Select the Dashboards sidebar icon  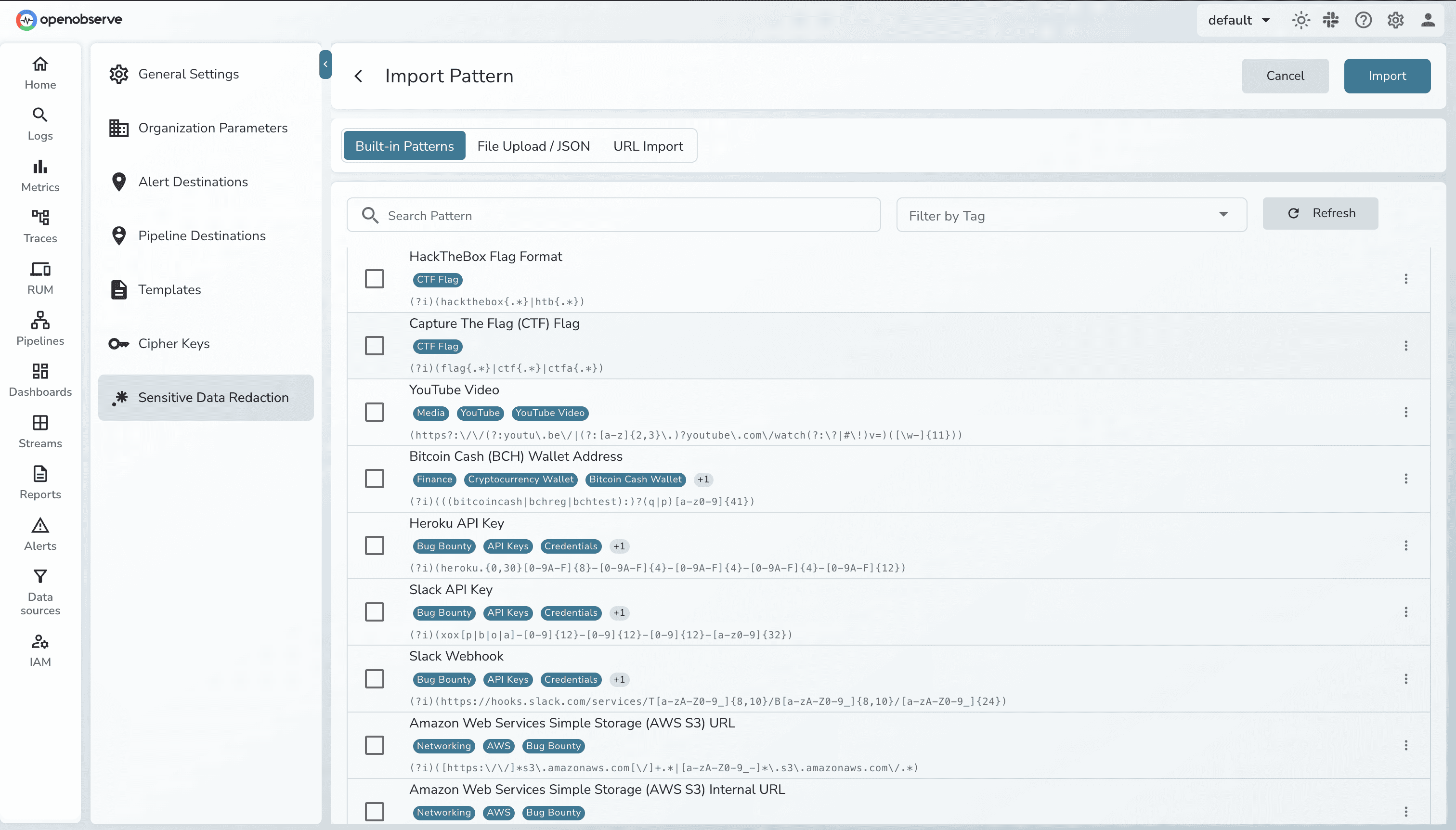tap(39, 379)
